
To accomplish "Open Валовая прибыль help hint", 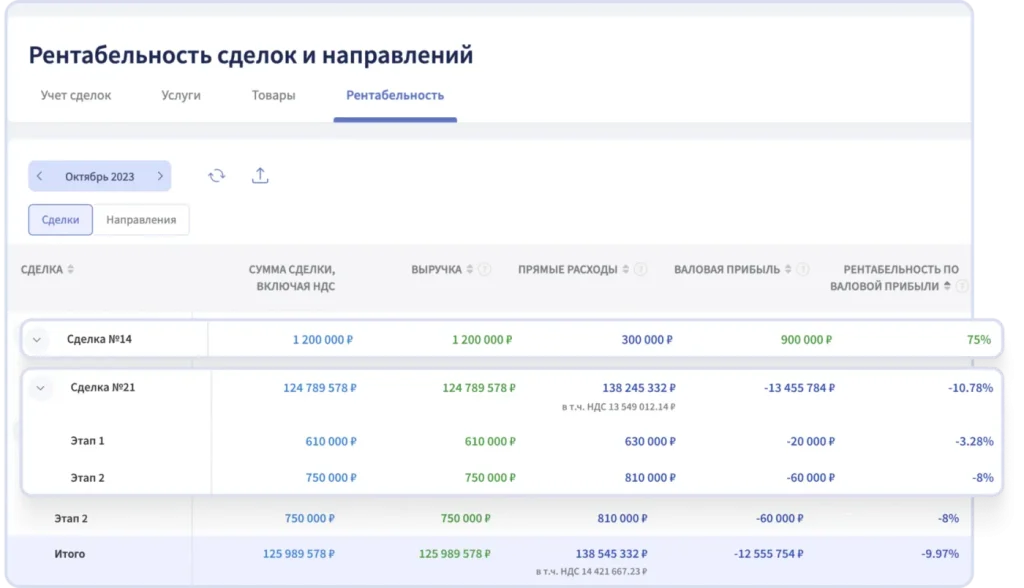I will coord(803,269).
